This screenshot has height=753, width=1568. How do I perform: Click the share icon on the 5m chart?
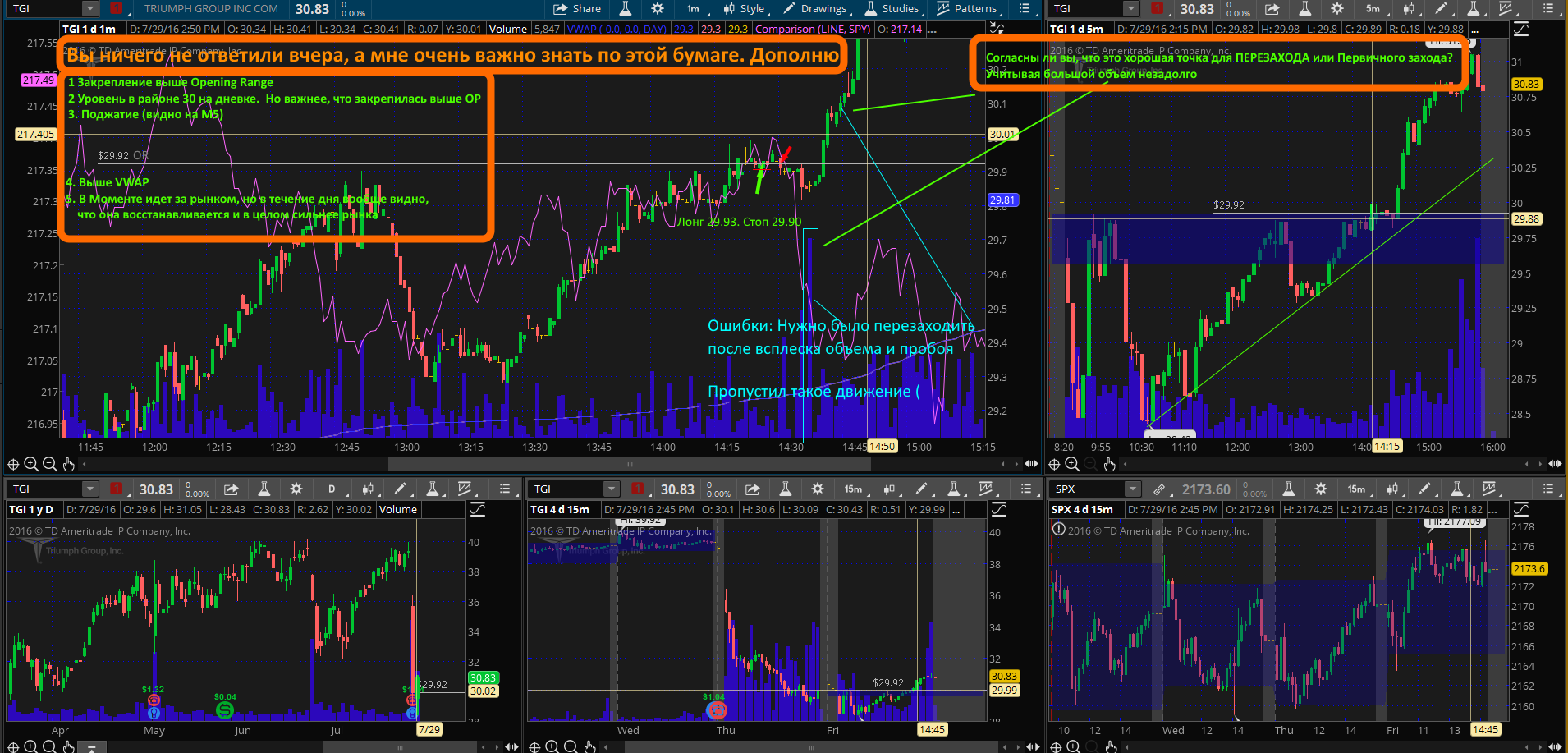click(1272, 8)
